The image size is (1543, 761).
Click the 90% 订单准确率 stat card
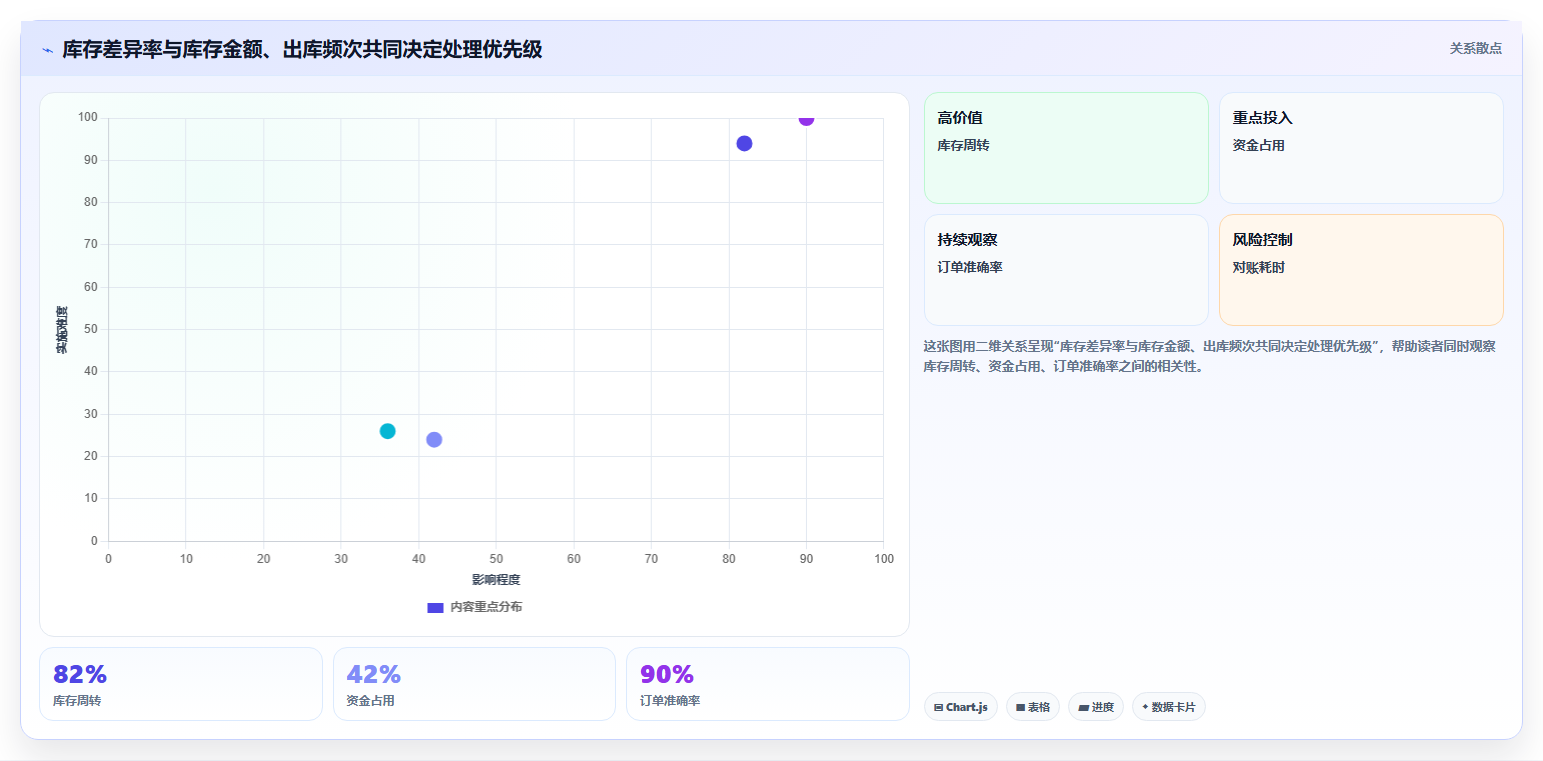click(x=767, y=684)
